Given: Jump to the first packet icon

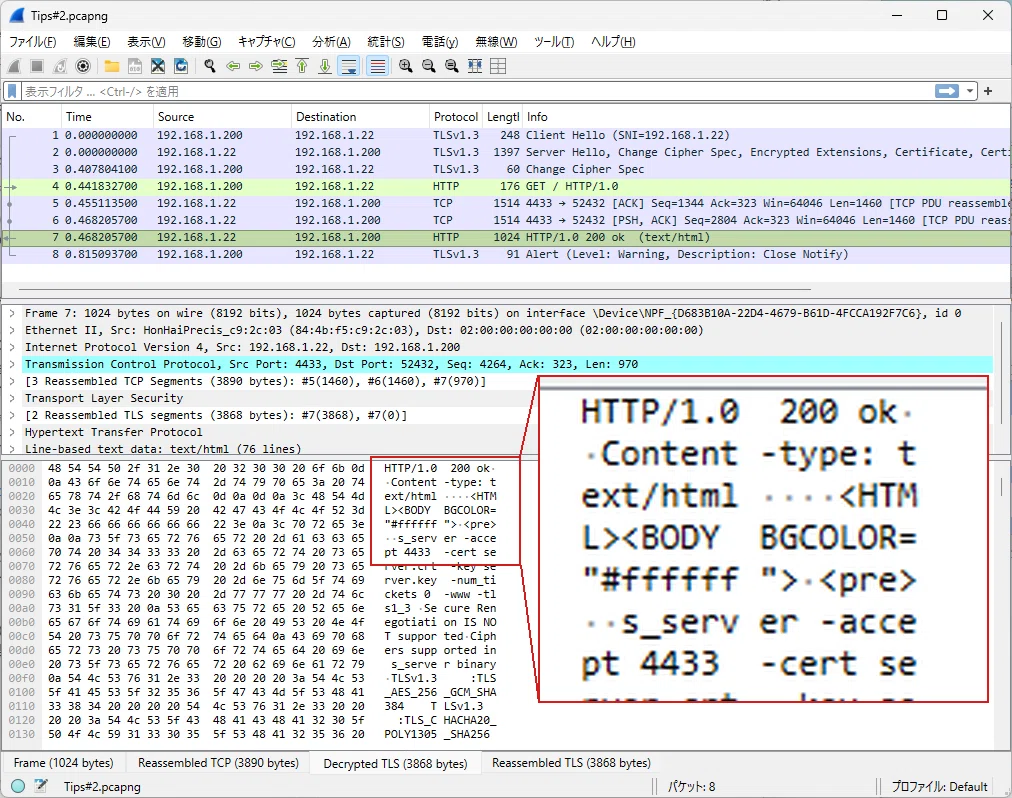Looking at the screenshot, I should pyautogui.click(x=302, y=66).
